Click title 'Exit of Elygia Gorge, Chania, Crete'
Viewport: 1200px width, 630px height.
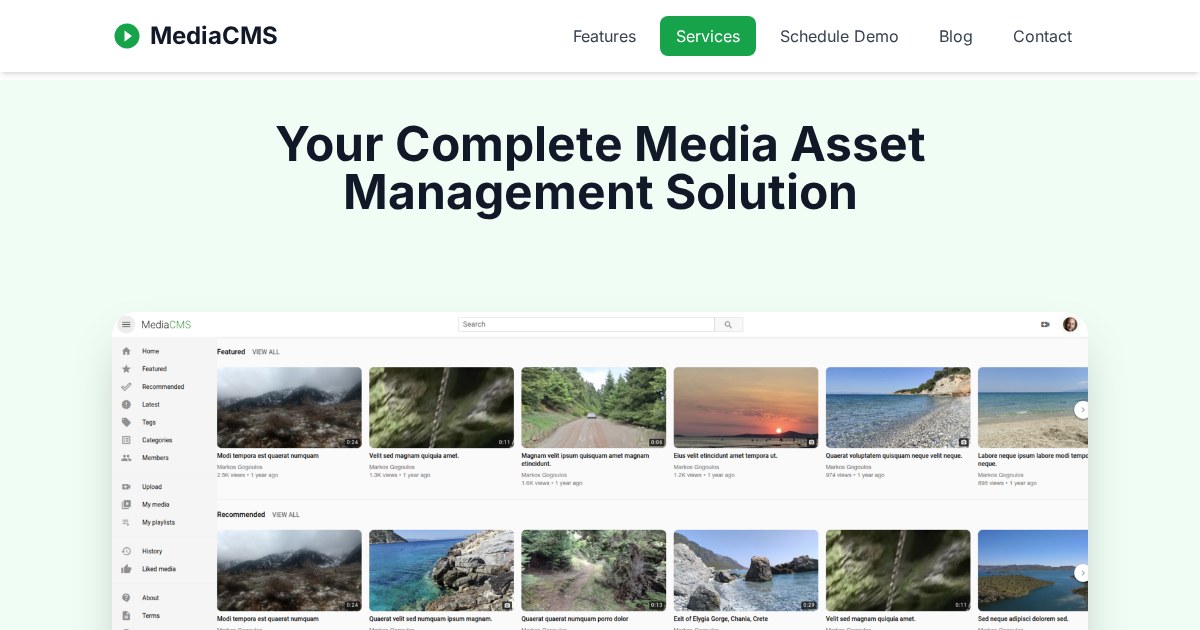point(721,619)
